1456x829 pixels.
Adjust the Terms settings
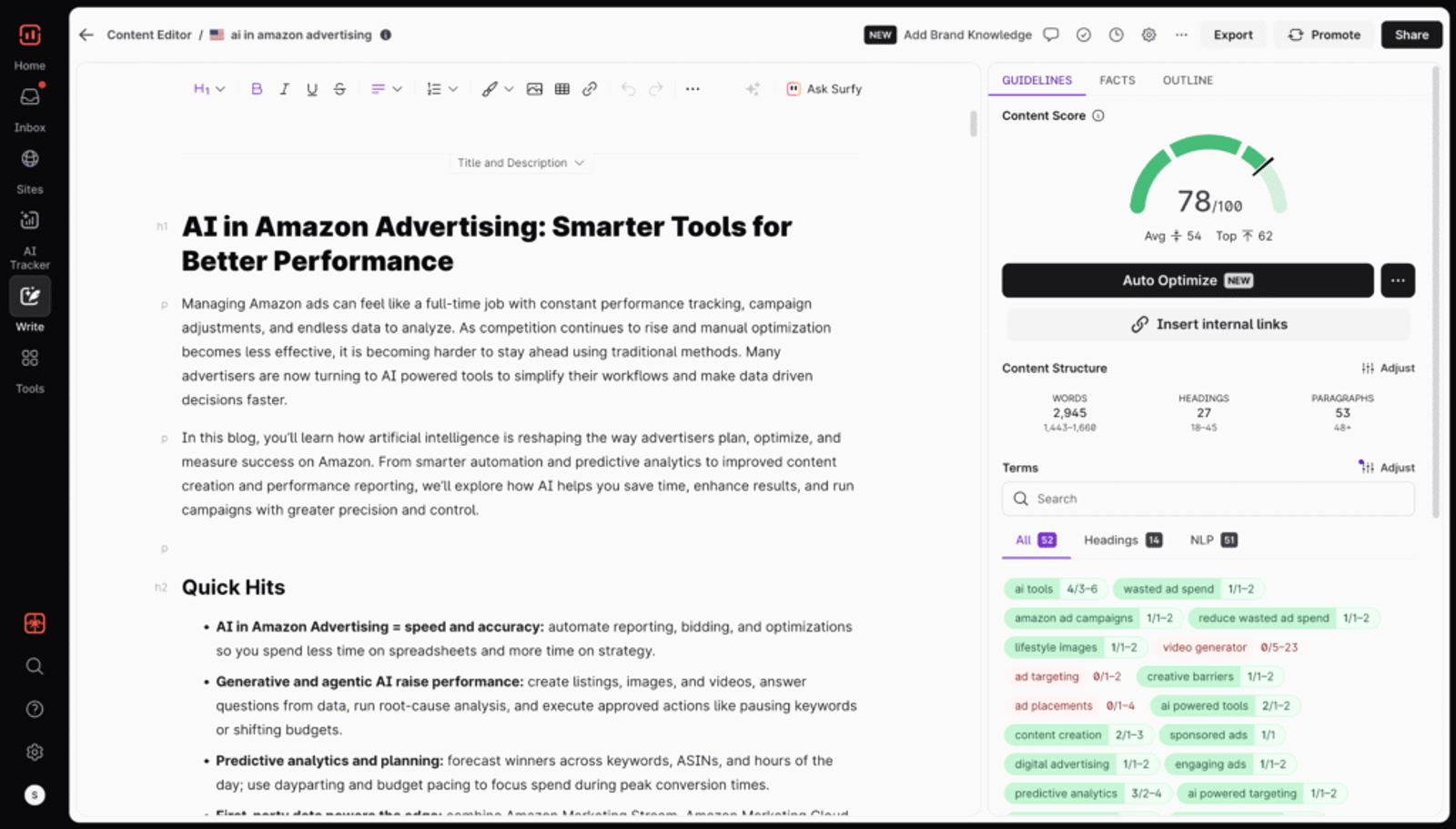coord(1388,468)
